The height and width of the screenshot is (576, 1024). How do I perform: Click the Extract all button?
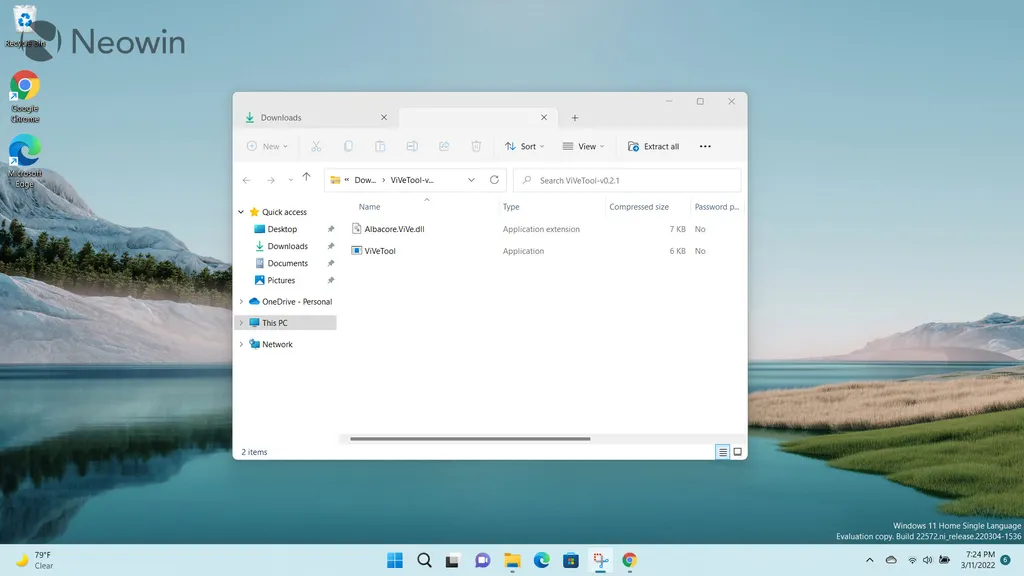point(654,146)
